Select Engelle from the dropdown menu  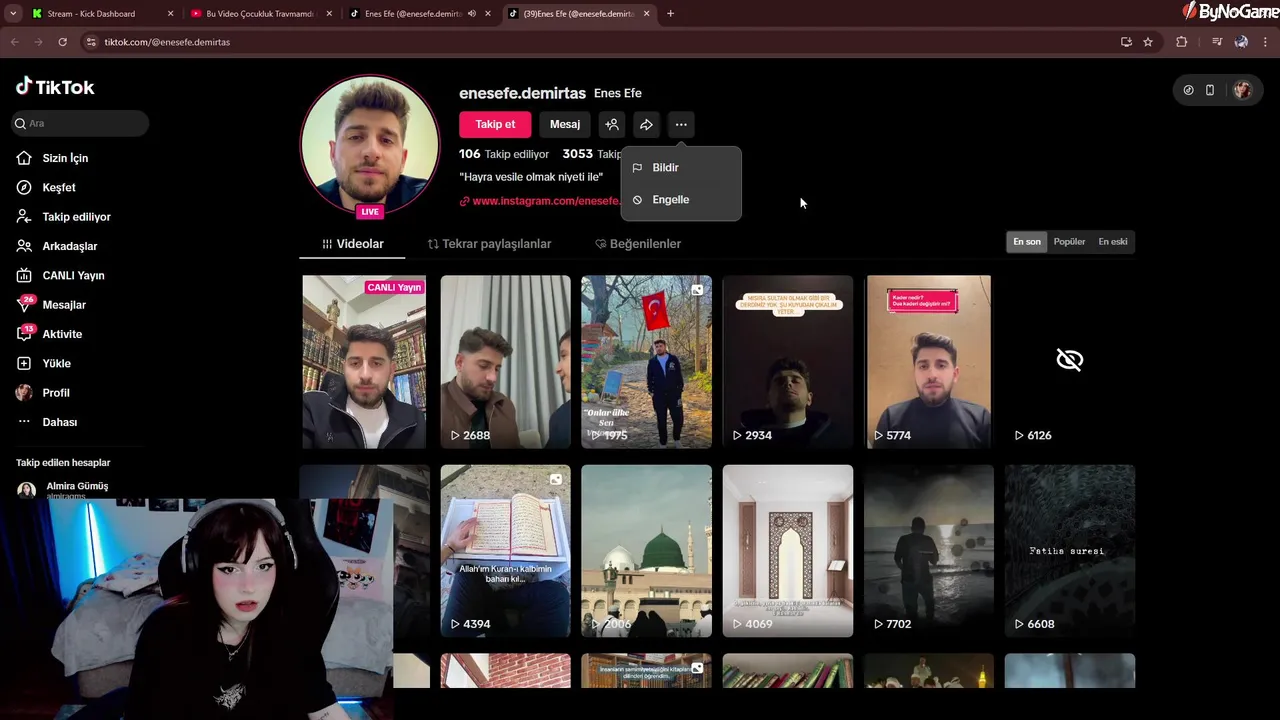tap(681, 200)
